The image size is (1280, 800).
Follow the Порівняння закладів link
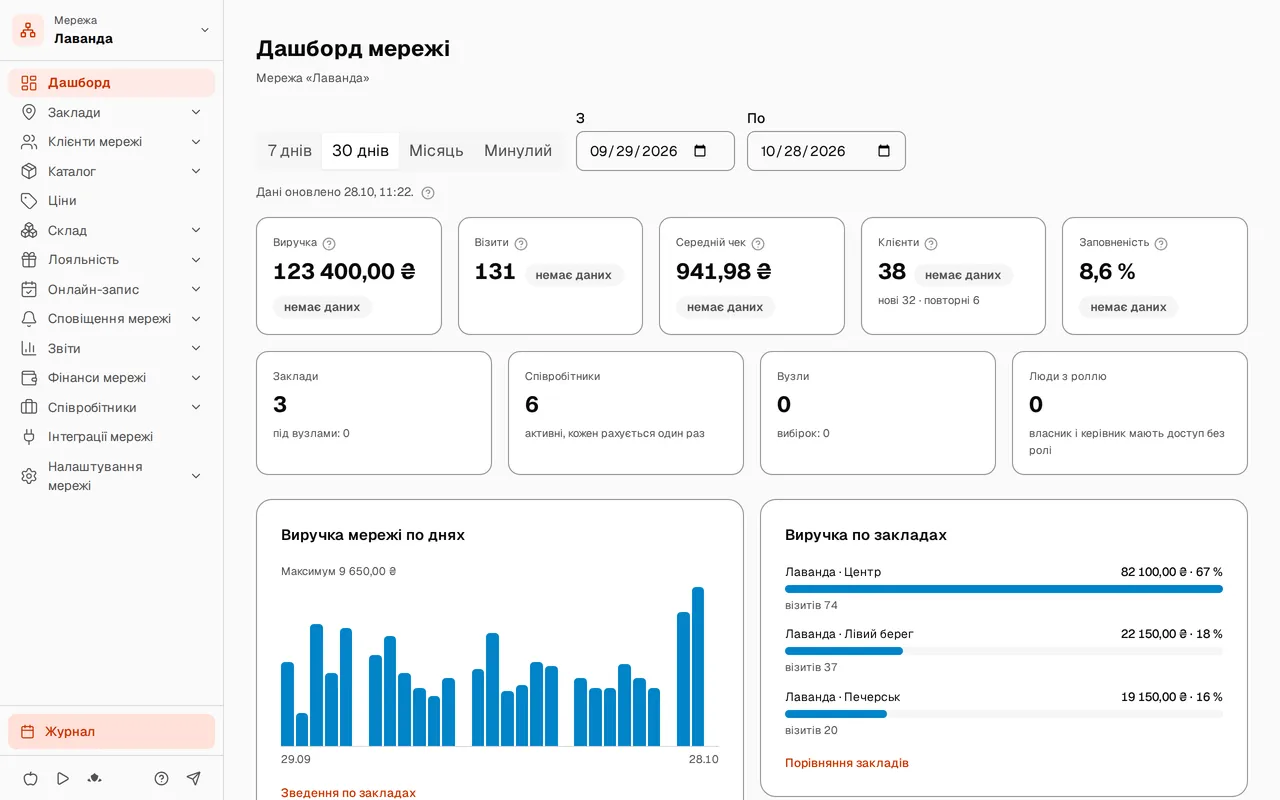(x=847, y=763)
